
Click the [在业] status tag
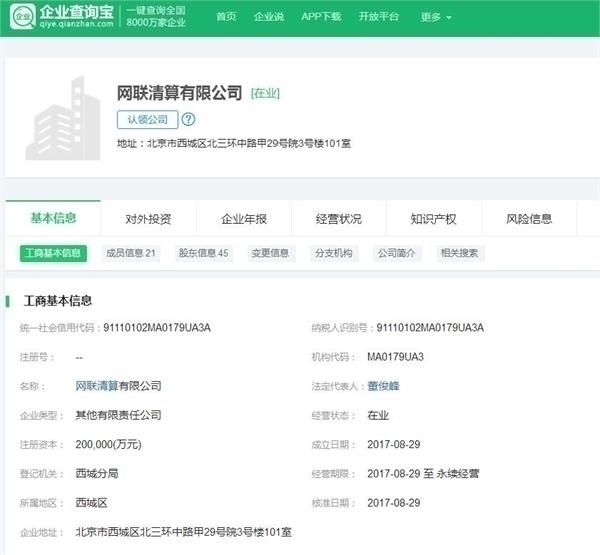[x=265, y=93]
